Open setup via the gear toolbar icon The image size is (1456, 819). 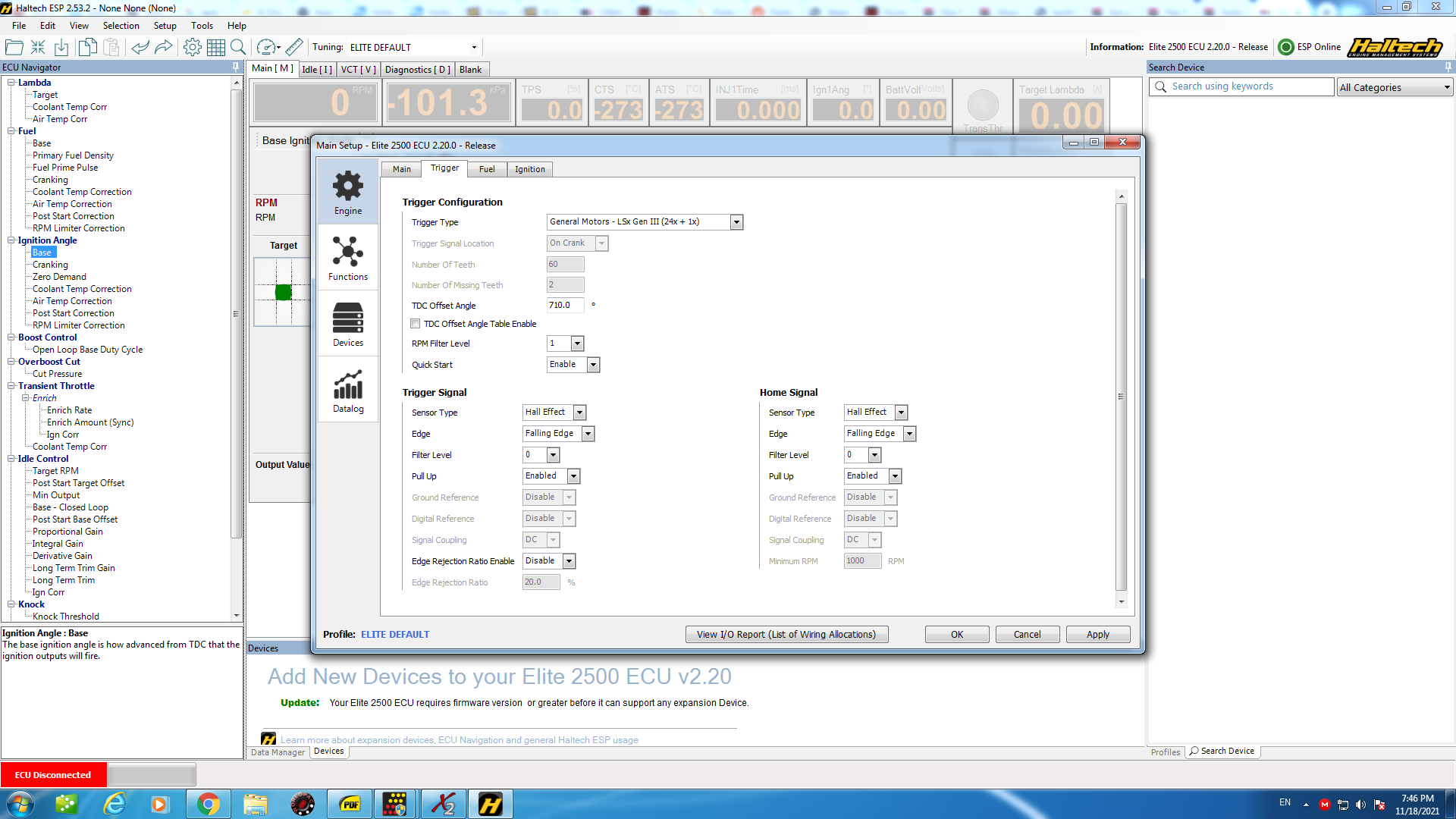(x=193, y=47)
